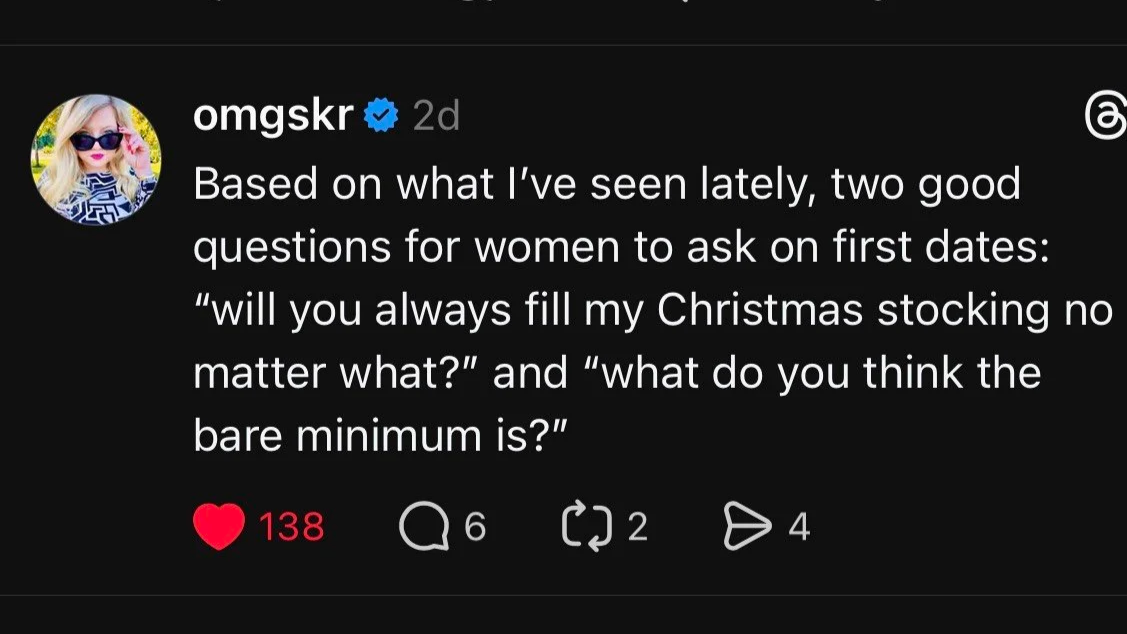This screenshot has height=634, width=1127.
Task: Click the 2d timestamp
Action: click(436, 118)
